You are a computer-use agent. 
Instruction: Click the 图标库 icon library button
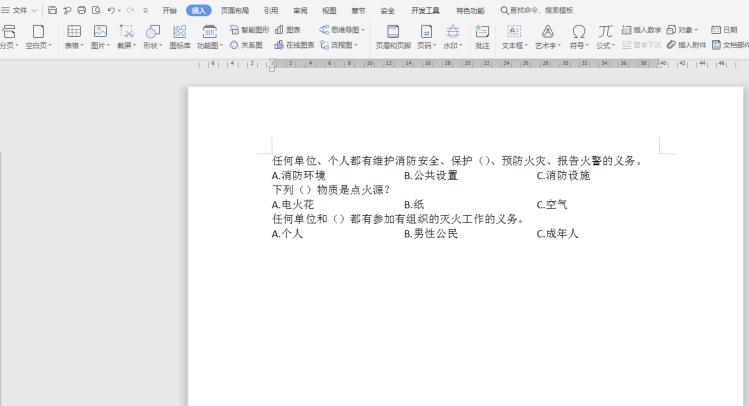tap(180, 37)
